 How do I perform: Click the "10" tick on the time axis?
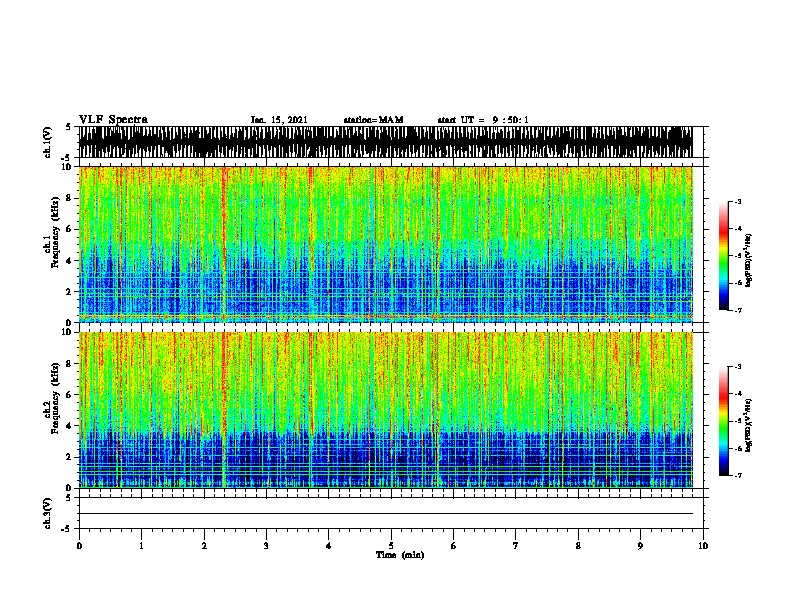click(x=703, y=546)
